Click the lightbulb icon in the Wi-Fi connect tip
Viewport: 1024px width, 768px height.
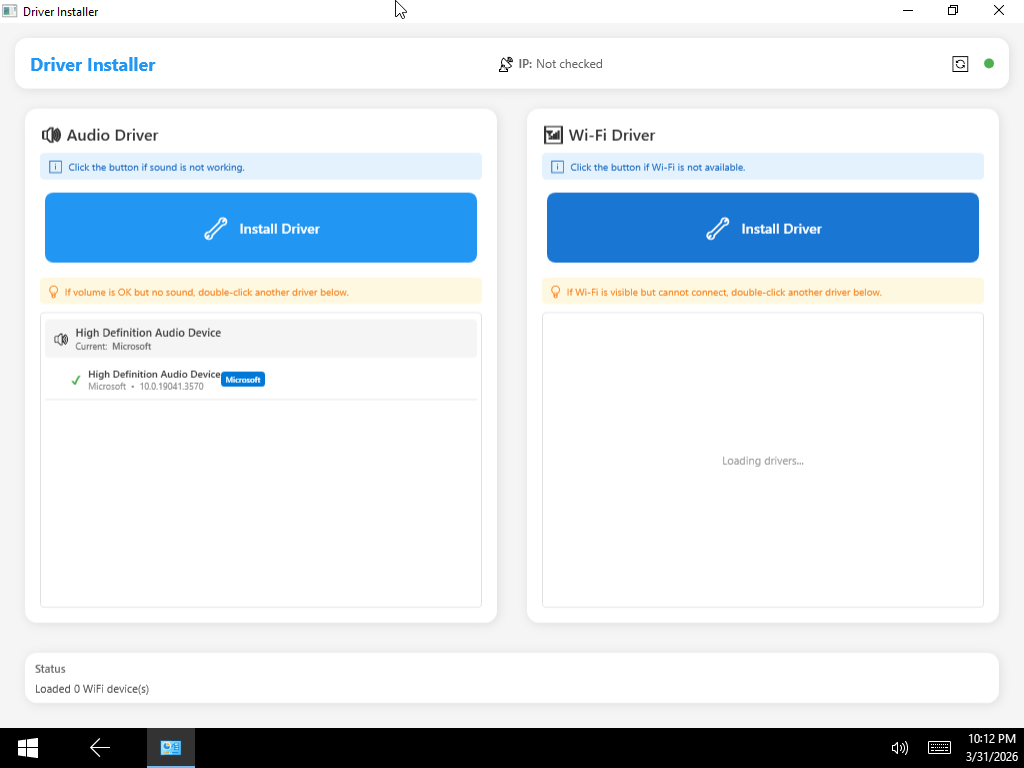coord(557,291)
